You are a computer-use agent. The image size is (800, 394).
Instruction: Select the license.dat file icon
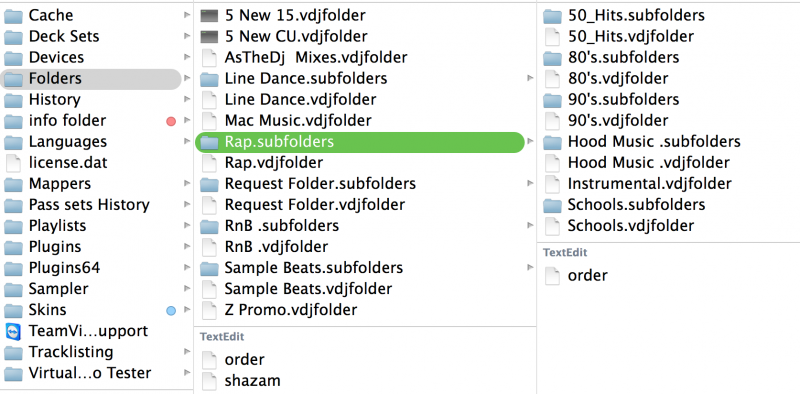coord(13,163)
